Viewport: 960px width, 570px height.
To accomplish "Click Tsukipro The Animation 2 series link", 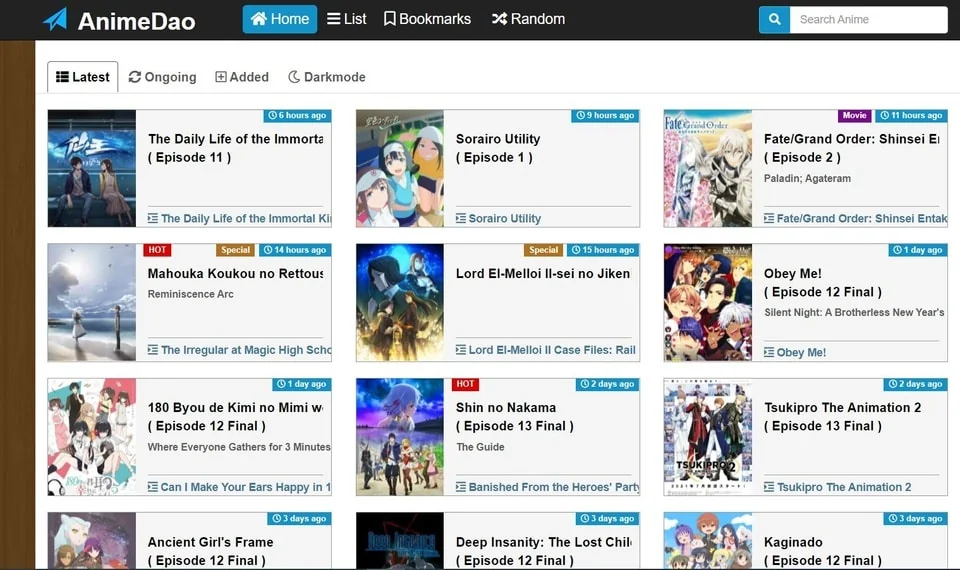I will coord(838,487).
